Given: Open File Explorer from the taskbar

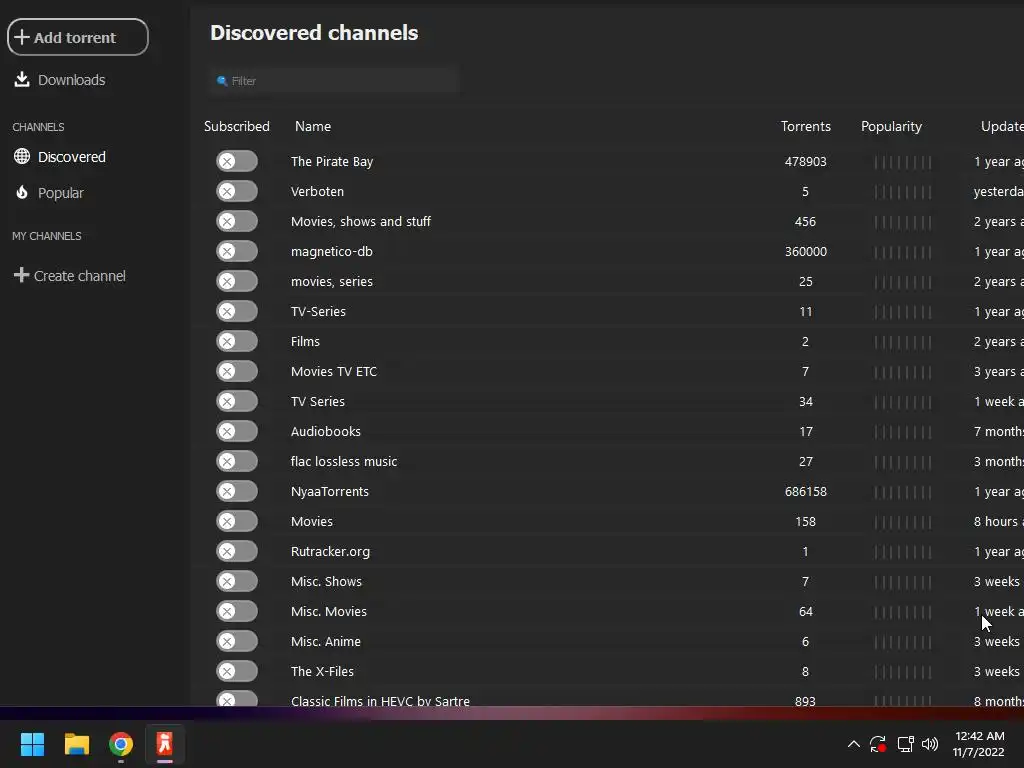Looking at the screenshot, I should click(76, 744).
